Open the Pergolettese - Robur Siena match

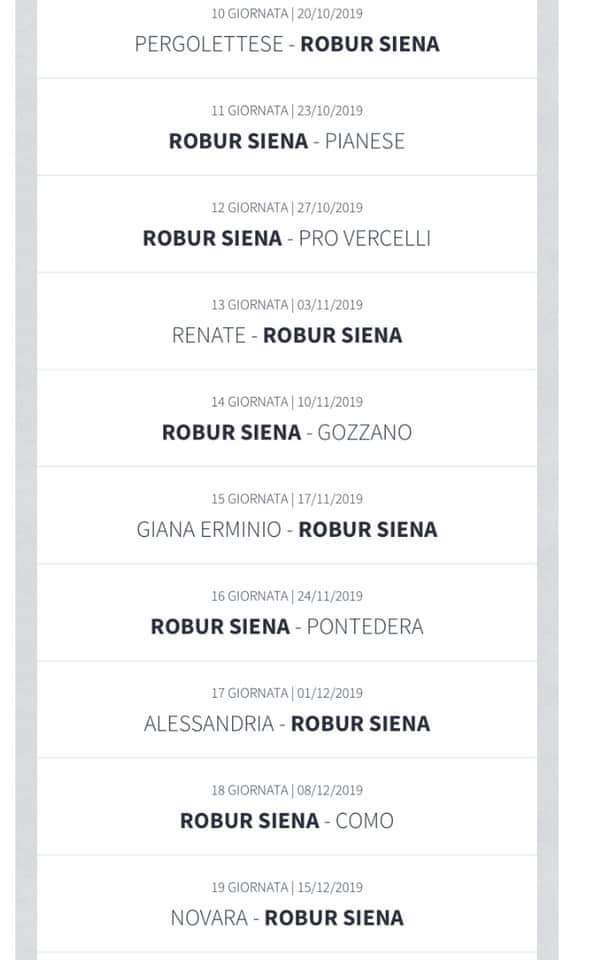point(287,44)
